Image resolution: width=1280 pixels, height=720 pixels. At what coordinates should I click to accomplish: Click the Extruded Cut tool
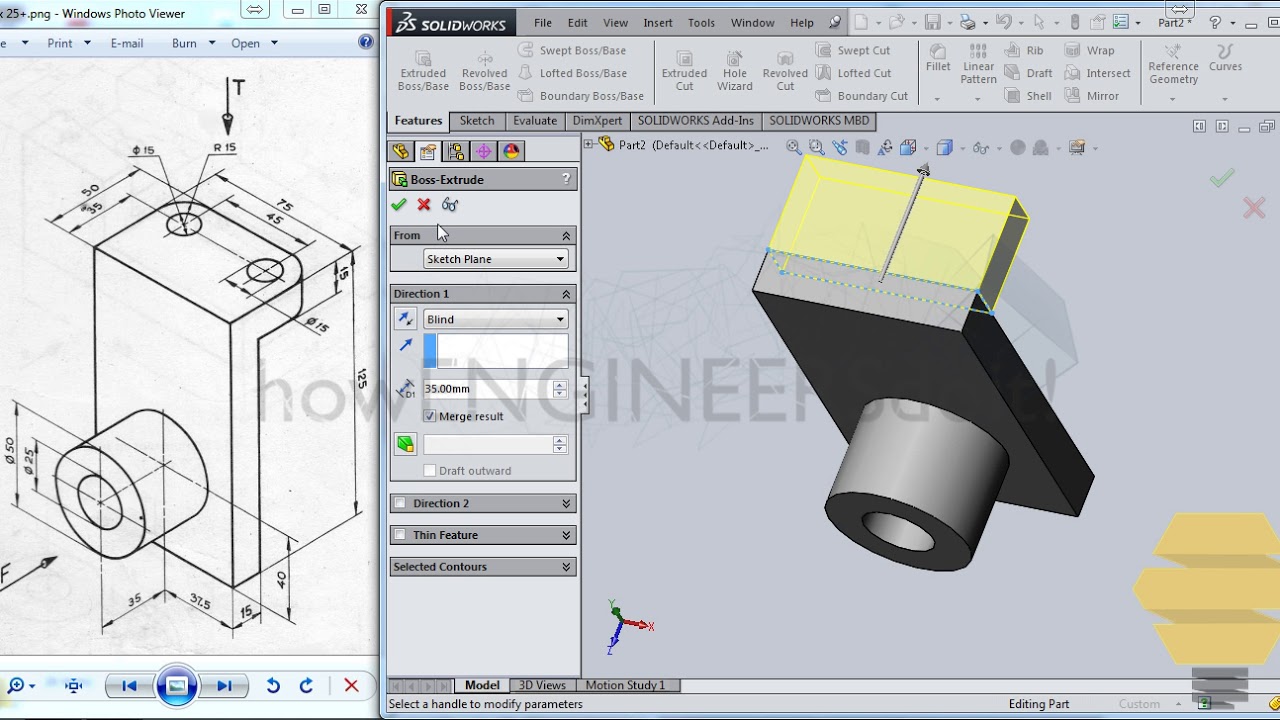coord(684,70)
